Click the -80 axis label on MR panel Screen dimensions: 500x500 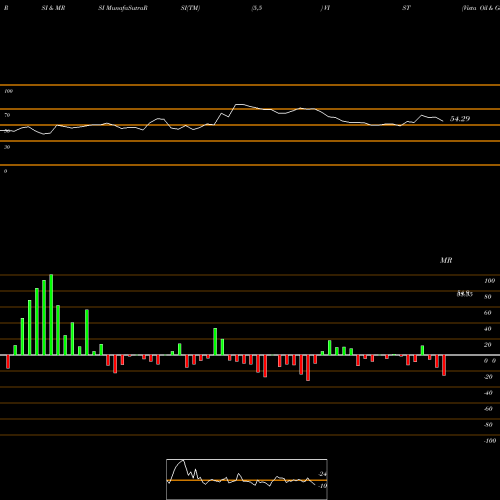(x=488, y=425)
